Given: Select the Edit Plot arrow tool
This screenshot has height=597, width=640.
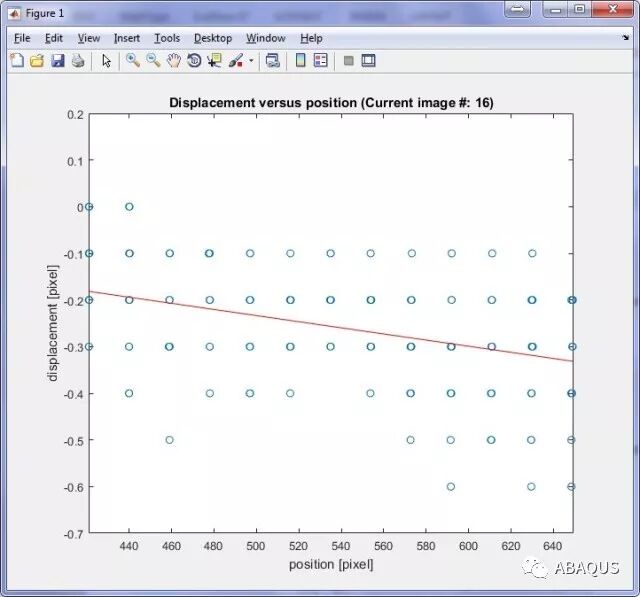Looking at the screenshot, I should pyautogui.click(x=107, y=61).
